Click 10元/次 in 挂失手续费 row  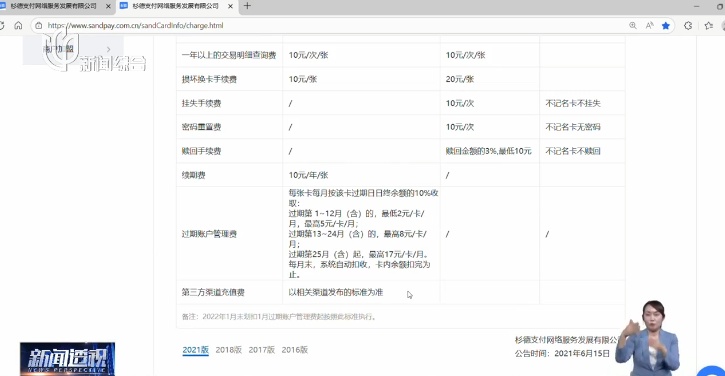[x=460, y=103]
